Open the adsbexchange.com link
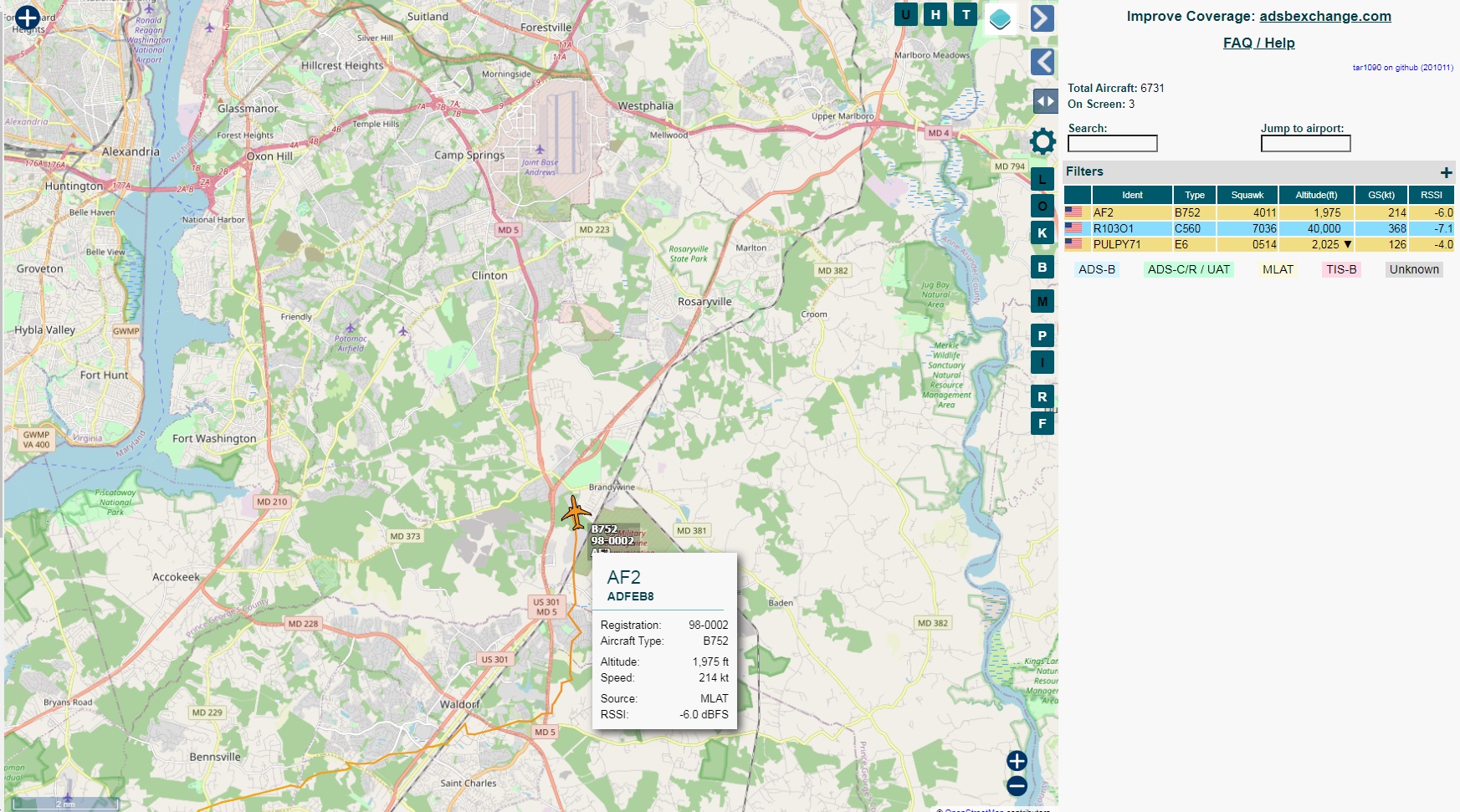The height and width of the screenshot is (812, 1460). [x=1325, y=16]
